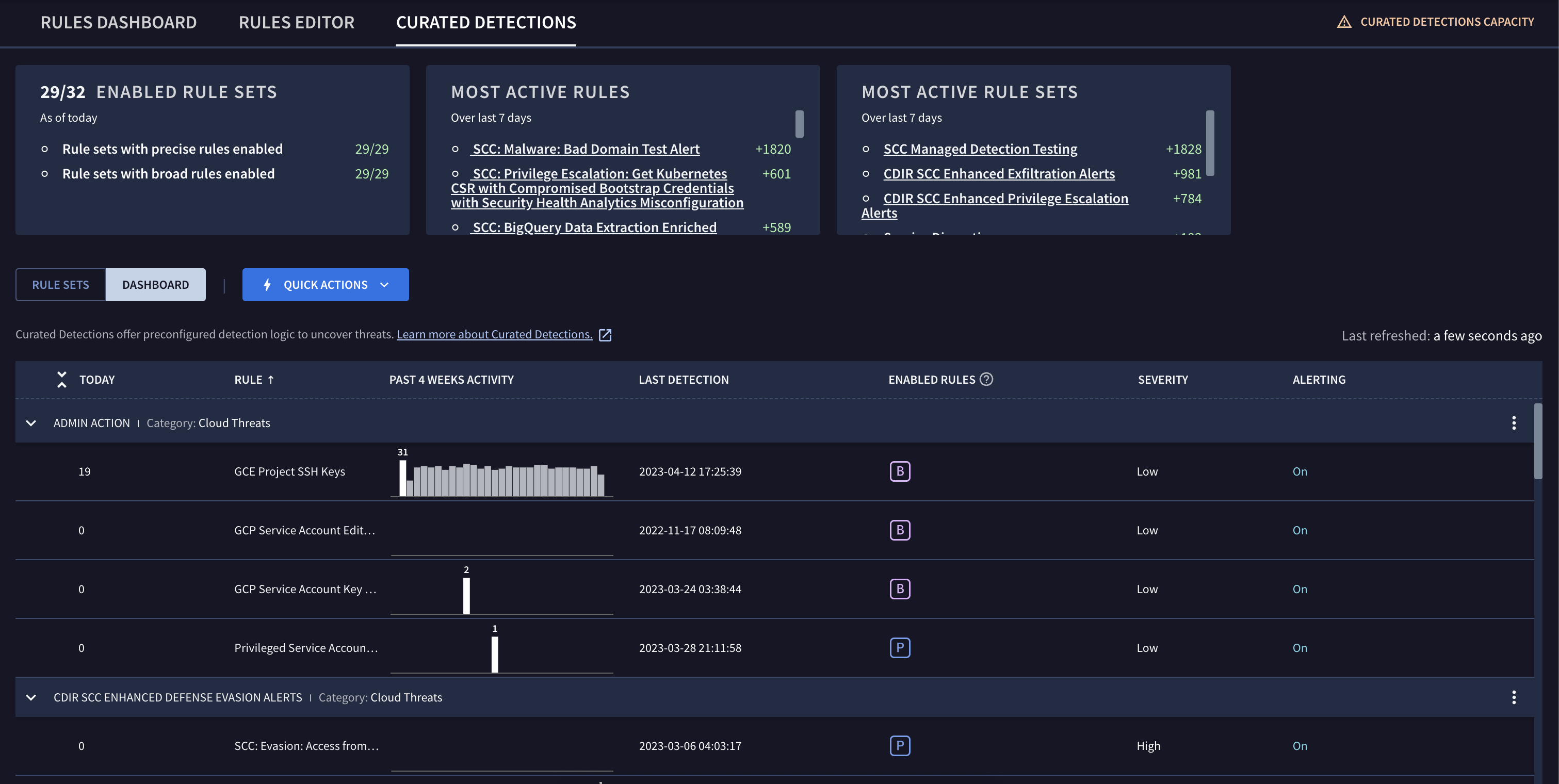This screenshot has height=784, width=1559.
Task: Click the Rule Sets button
Action: point(61,284)
